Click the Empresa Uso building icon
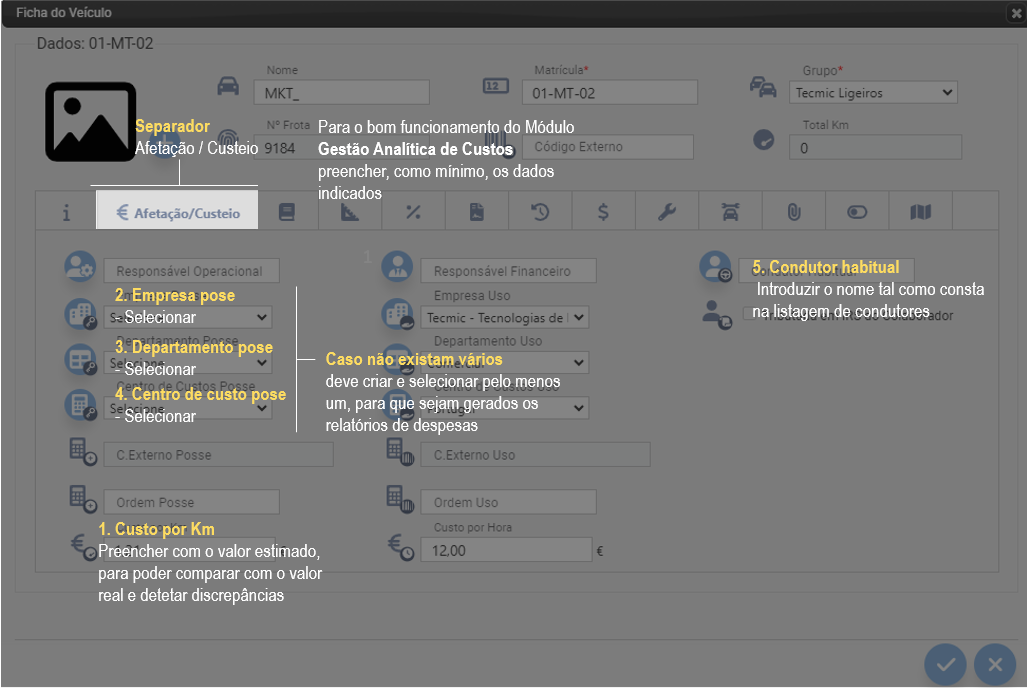1027x688 pixels. click(x=398, y=314)
